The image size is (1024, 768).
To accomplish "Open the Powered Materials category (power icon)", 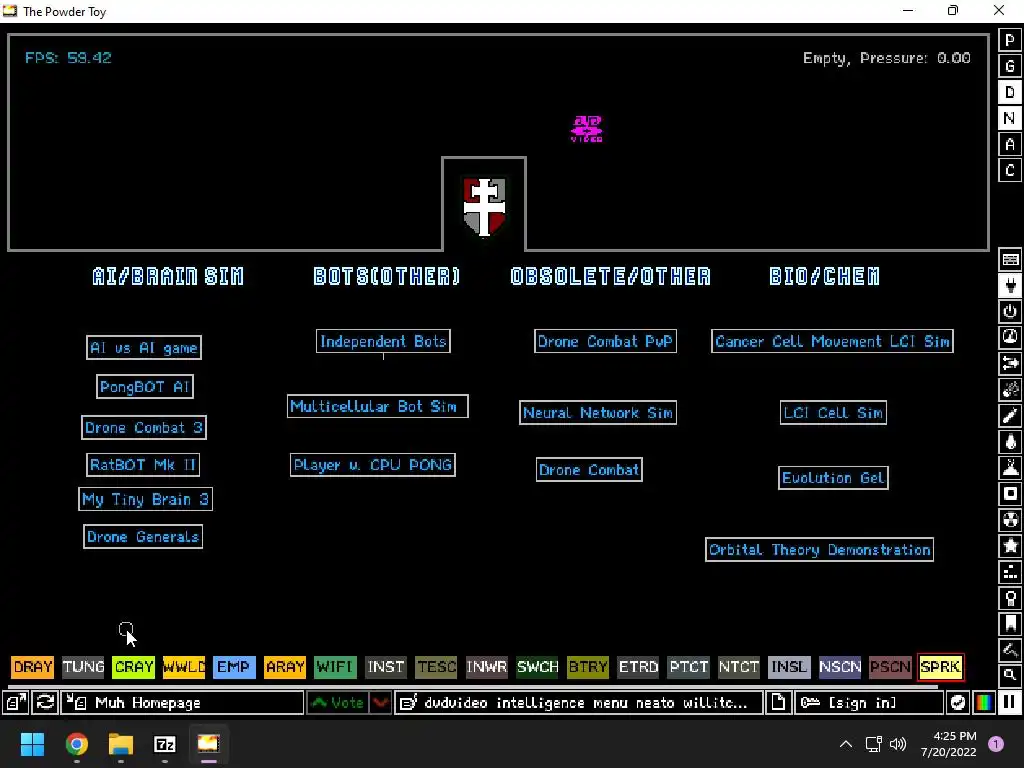I will (1010, 312).
